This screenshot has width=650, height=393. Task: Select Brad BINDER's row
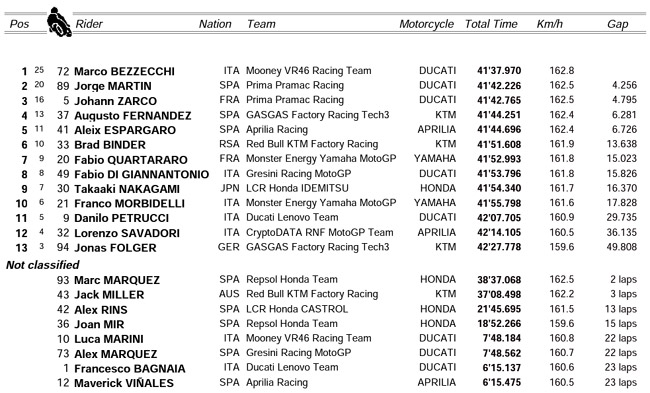click(326, 144)
